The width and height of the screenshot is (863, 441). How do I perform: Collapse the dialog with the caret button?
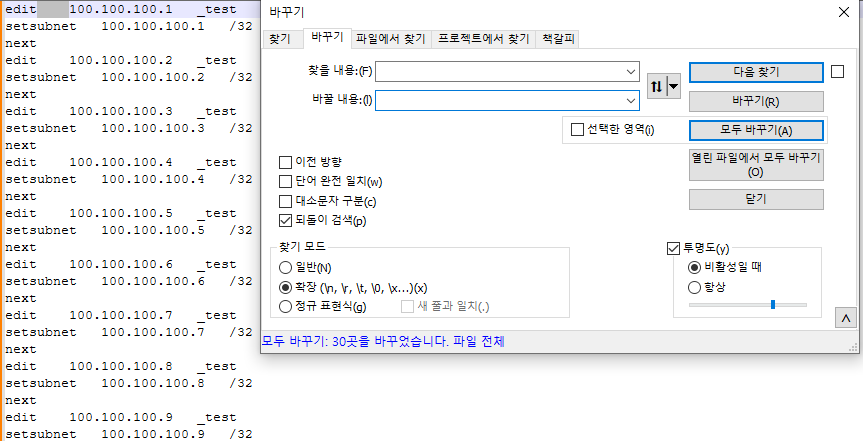[x=846, y=319]
